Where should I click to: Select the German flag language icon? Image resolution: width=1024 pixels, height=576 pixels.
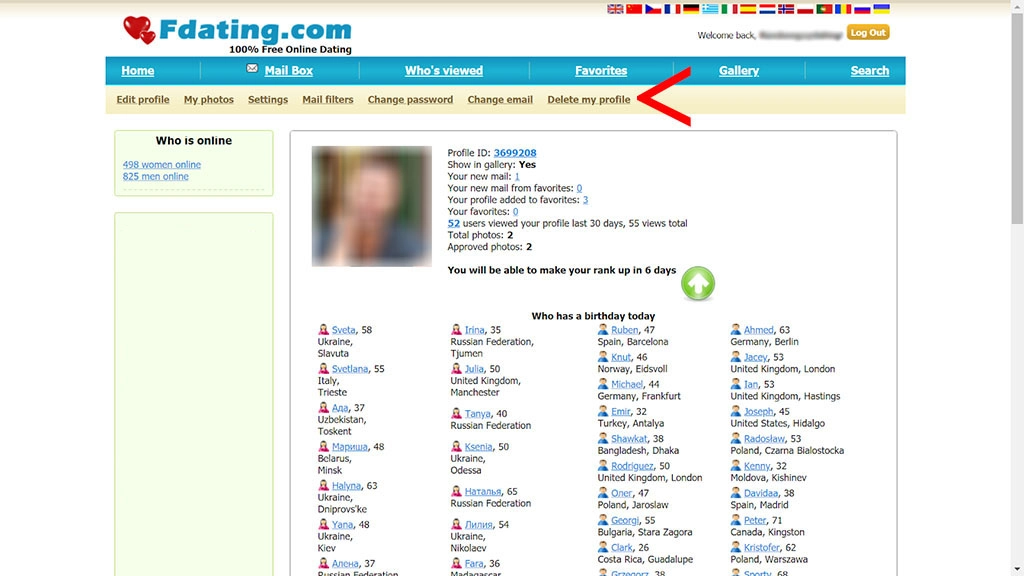tap(691, 9)
